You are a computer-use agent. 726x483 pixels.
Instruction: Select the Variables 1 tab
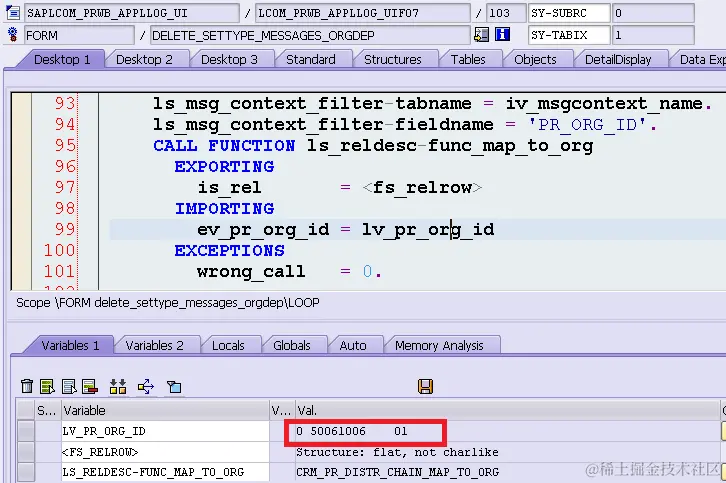(x=70, y=345)
